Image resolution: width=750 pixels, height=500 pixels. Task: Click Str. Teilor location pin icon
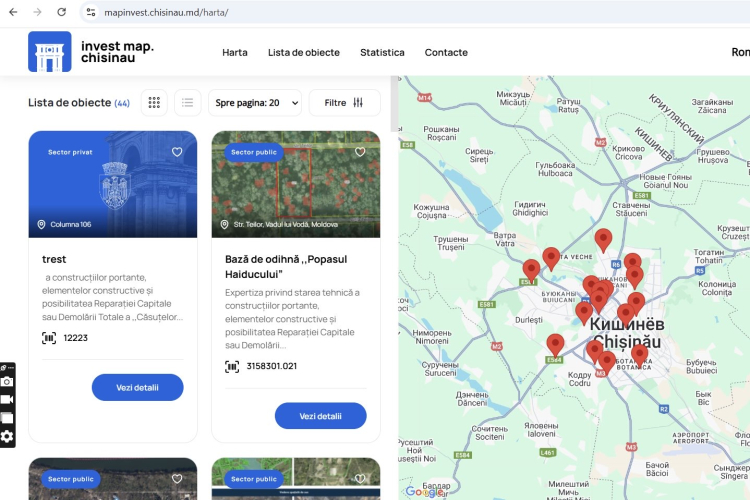224,224
